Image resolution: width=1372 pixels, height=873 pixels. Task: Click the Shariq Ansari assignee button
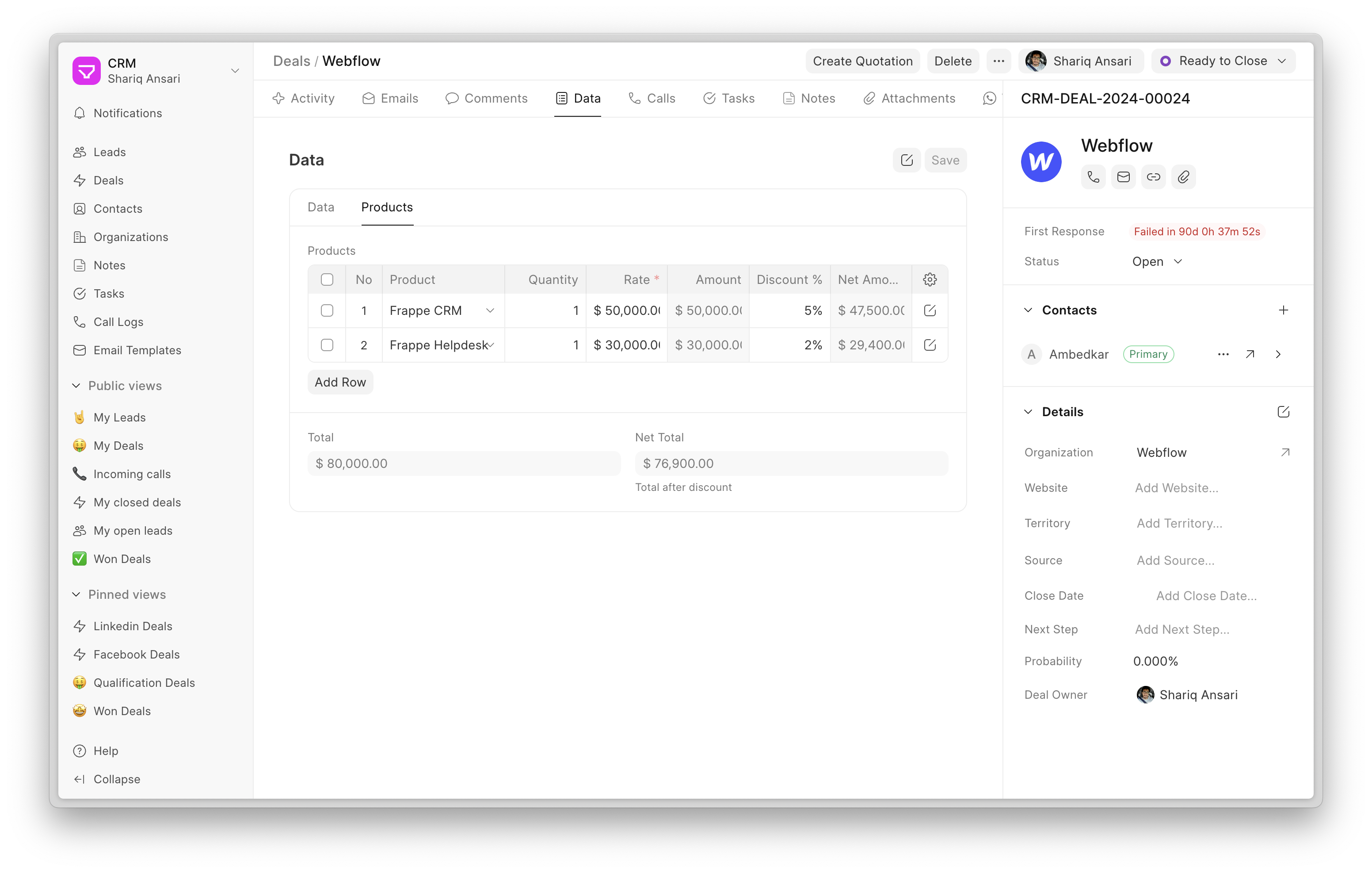point(1080,61)
